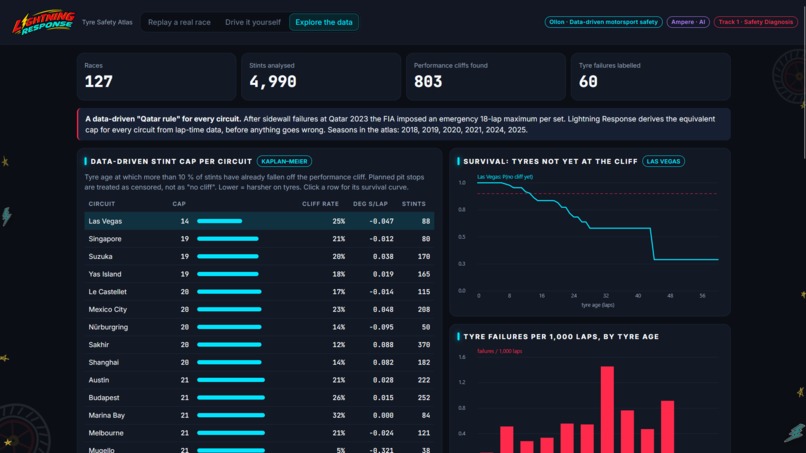Click the CAP column header
Viewport: 806px width, 453px height.
pos(179,204)
